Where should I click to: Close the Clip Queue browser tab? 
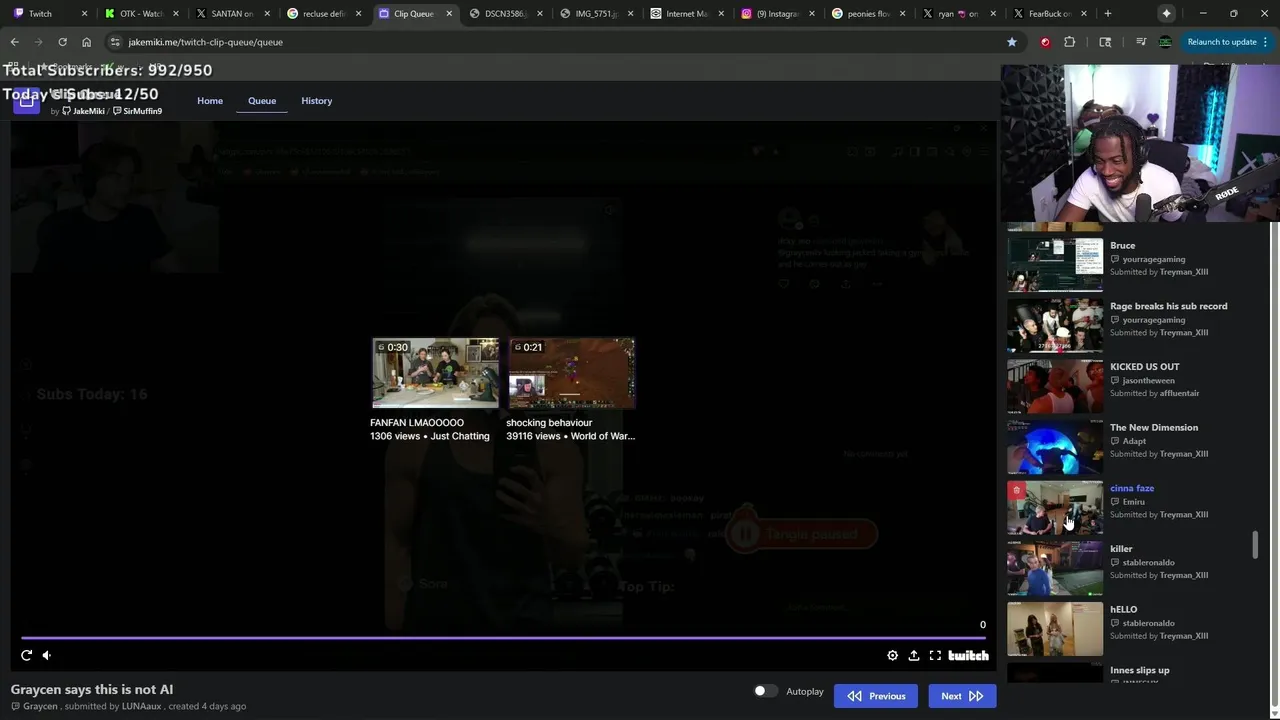448,14
